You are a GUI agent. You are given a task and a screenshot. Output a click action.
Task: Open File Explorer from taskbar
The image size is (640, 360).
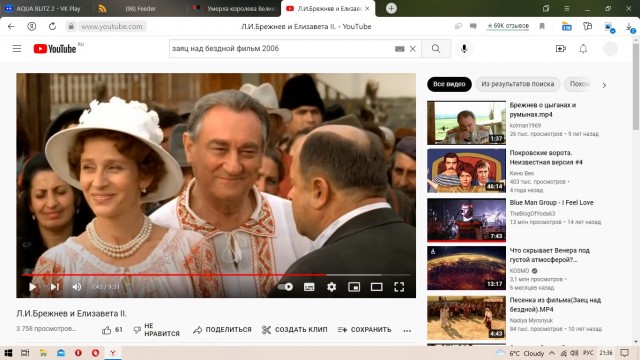[43, 353]
